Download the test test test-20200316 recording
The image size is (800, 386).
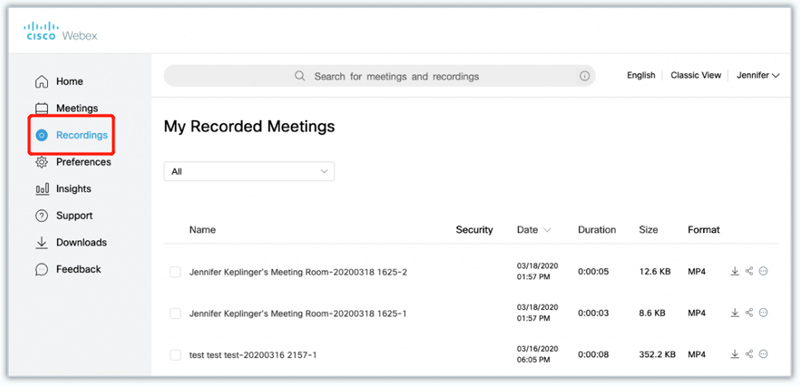pyautogui.click(x=735, y=354)
